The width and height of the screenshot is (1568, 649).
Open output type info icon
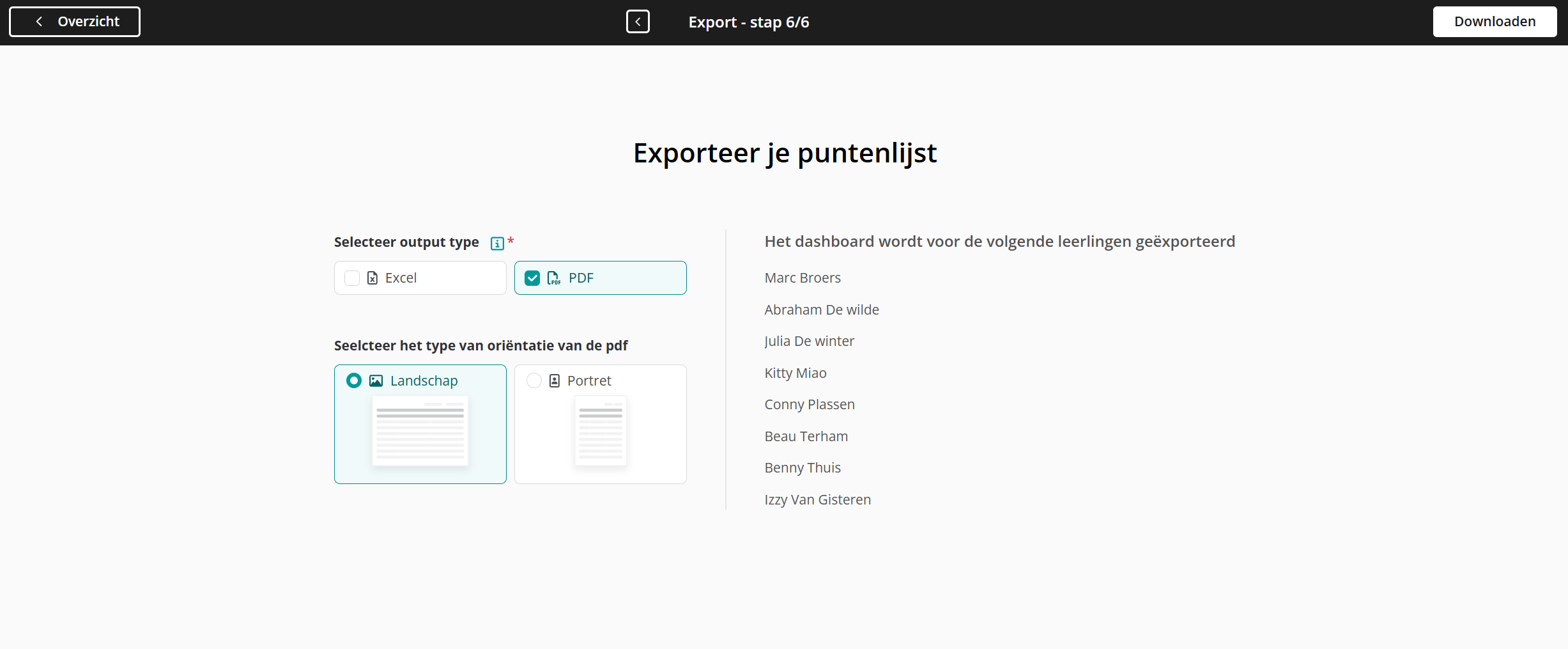point(497,243)
